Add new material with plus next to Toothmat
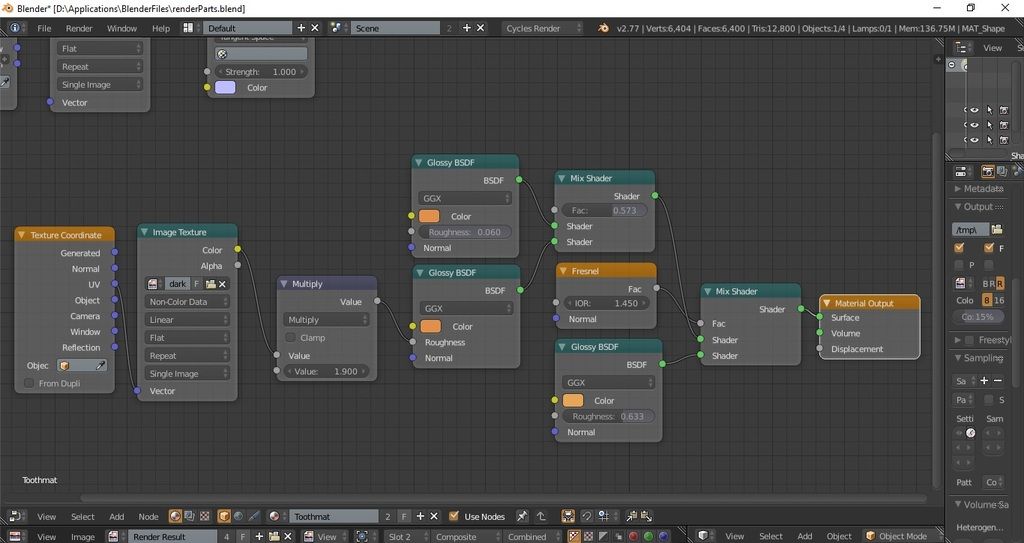Image resolution: width=1024 pixels, height=543 pixels. point(420,516)
